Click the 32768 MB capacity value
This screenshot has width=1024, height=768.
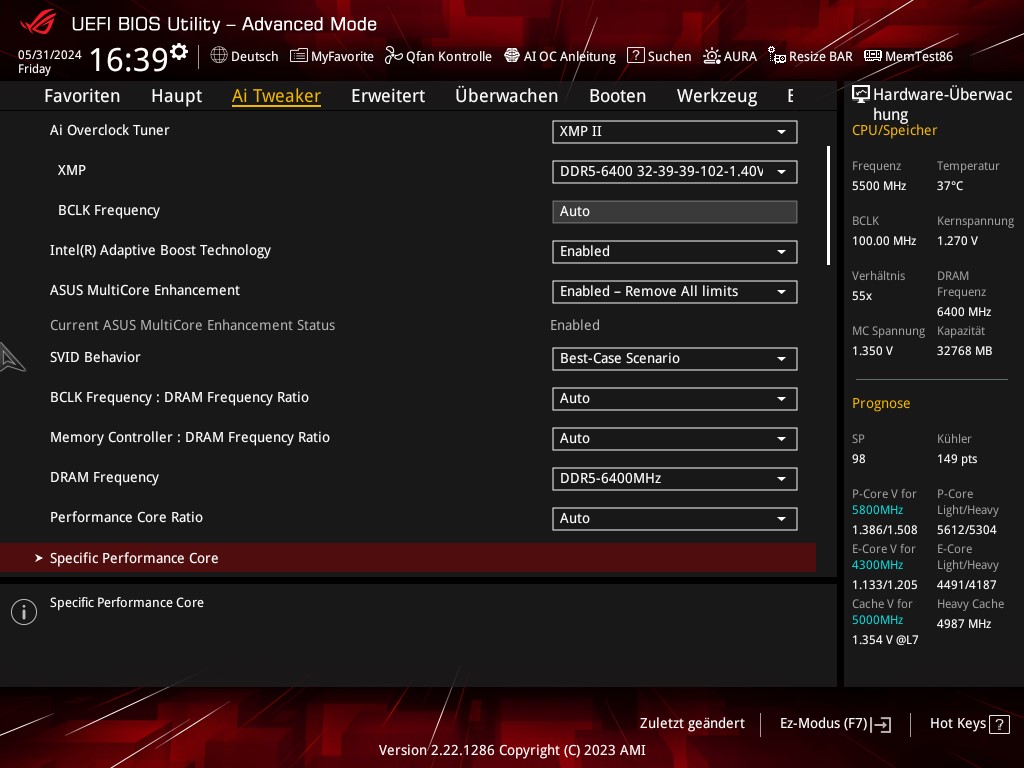click(965, 351)
